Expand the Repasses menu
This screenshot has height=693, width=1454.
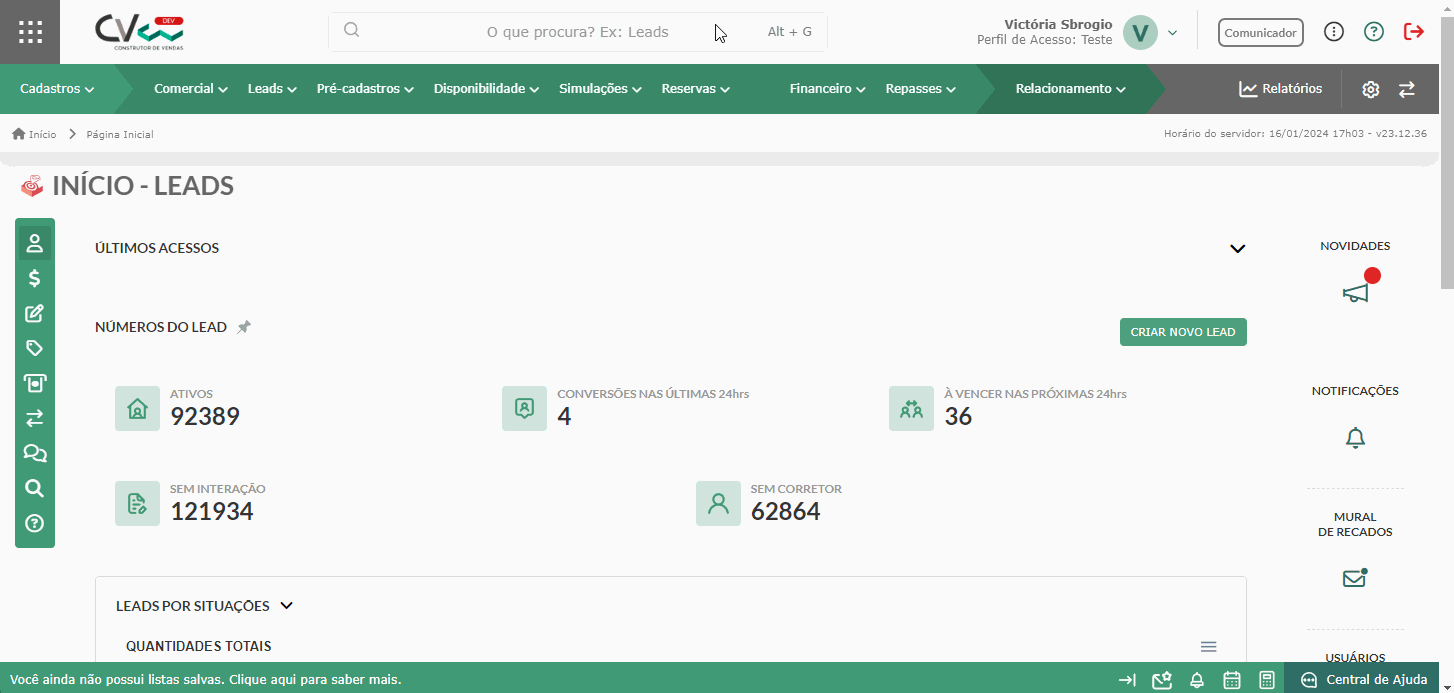click(920, 89)
